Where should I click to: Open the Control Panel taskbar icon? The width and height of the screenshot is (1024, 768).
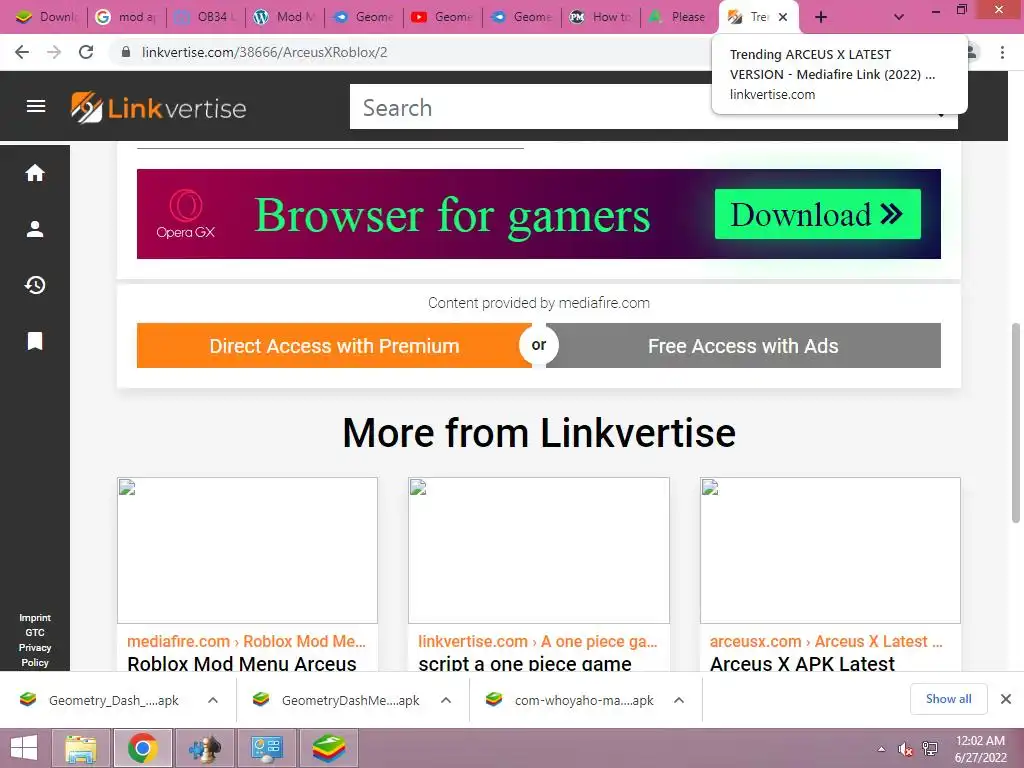(x=267, y=748)
